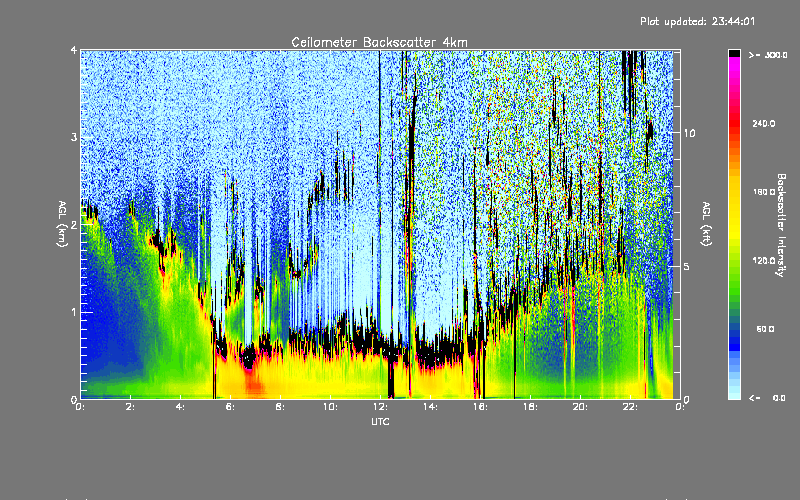This screenshot has width=800, height=500.
Task: Click the "1" km tick label
Action: (74, 312)
